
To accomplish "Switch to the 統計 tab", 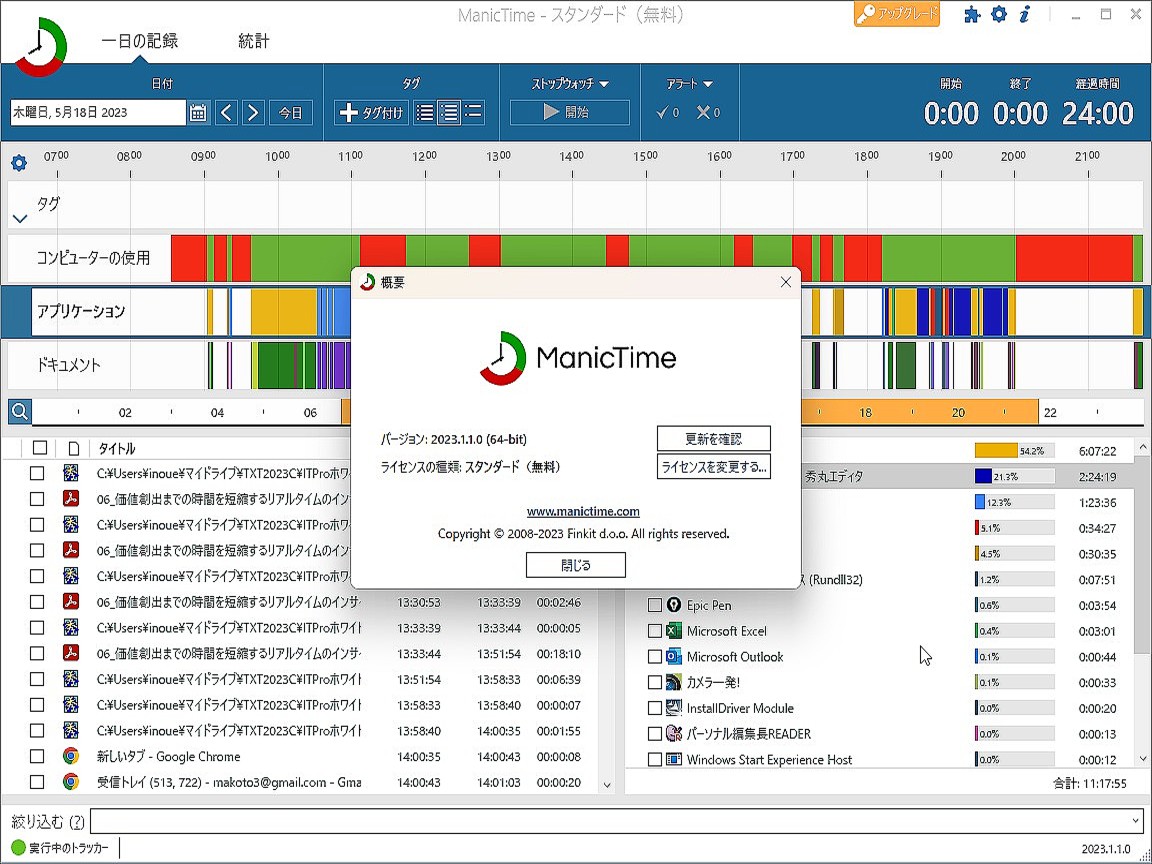I will (x=253, y=41).
